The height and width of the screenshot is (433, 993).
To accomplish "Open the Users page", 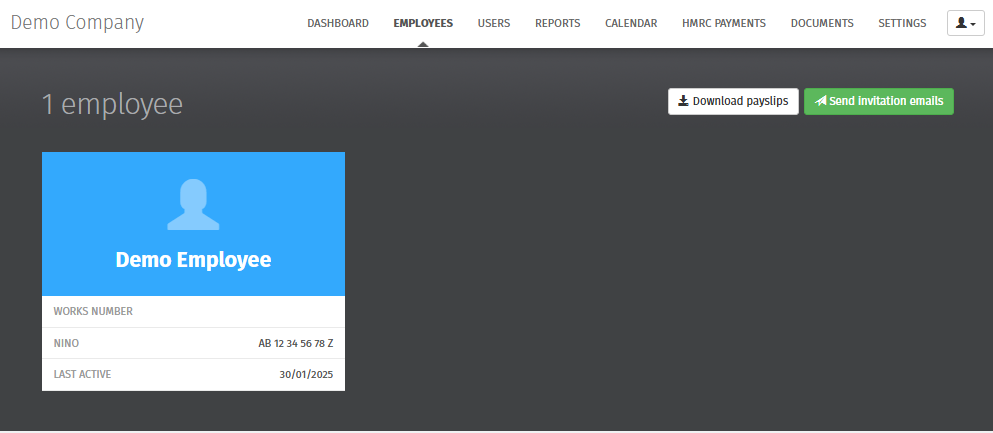I will coord(494,23).
